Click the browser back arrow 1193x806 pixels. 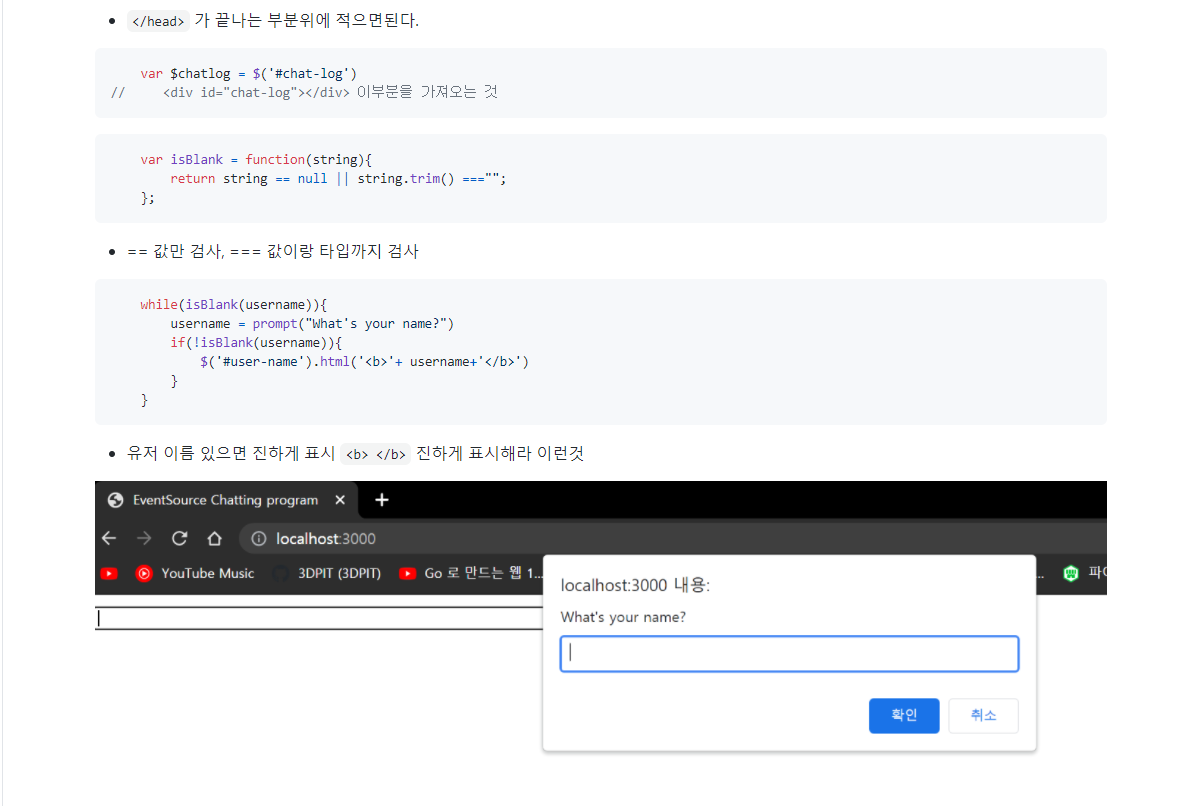click(x=109, y=539)
